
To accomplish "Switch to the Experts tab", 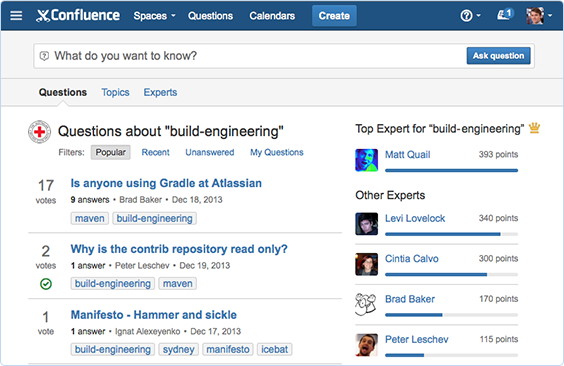I will (160, 92).
